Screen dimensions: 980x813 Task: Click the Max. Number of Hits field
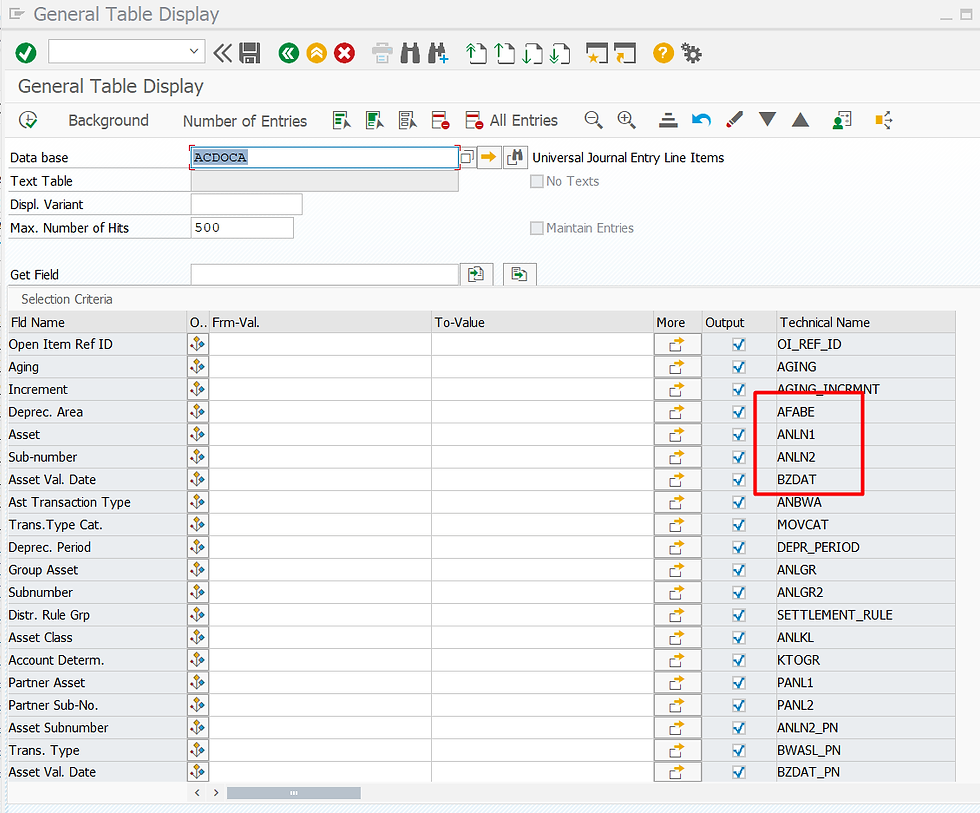[242, 227]
